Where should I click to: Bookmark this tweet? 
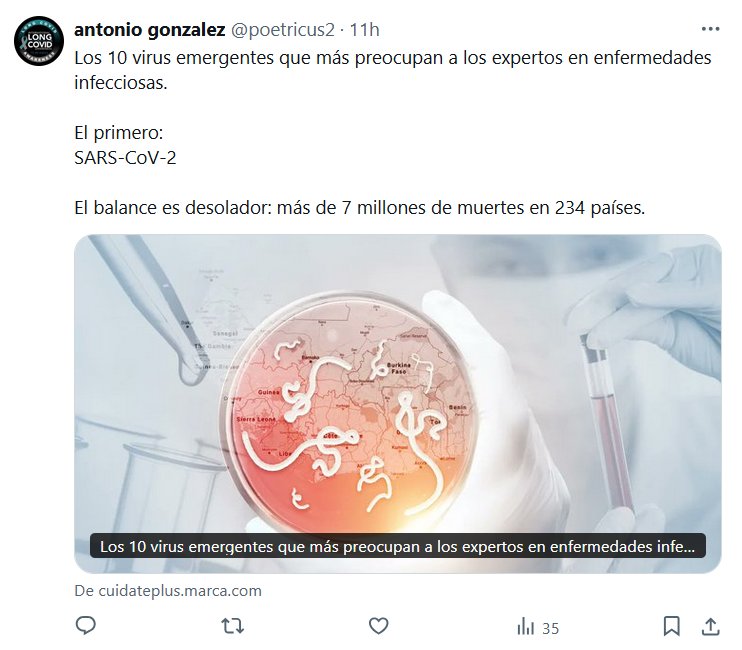[671, 626]
